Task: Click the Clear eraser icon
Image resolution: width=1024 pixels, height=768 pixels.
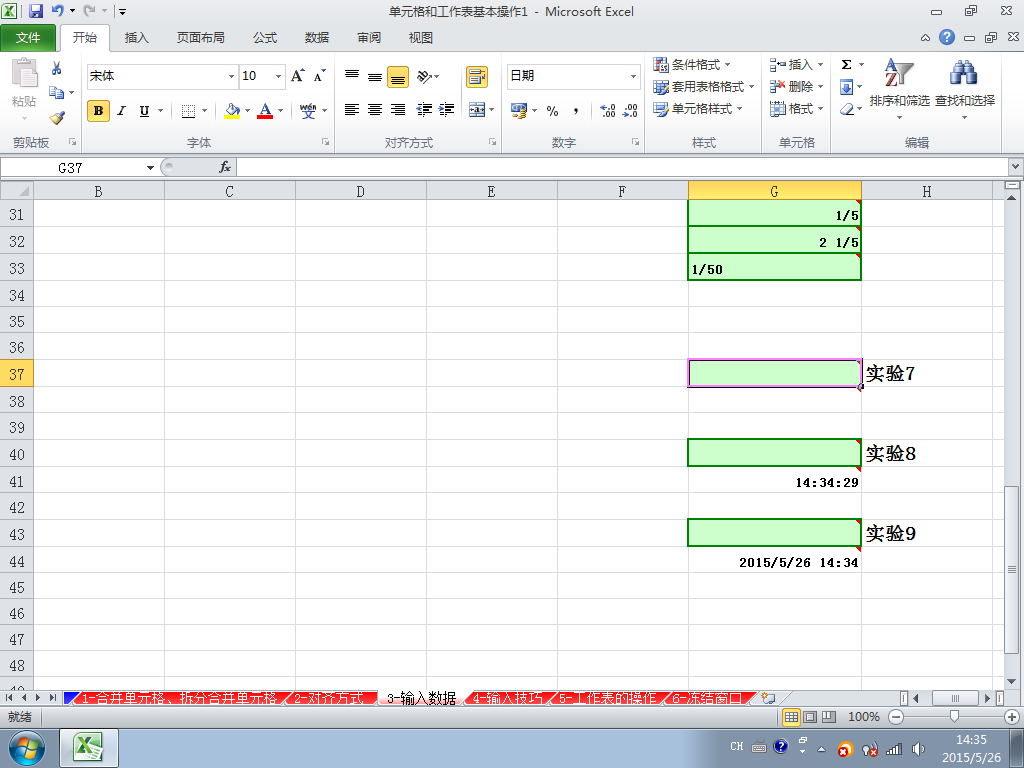Action: (x=847, y=109)
